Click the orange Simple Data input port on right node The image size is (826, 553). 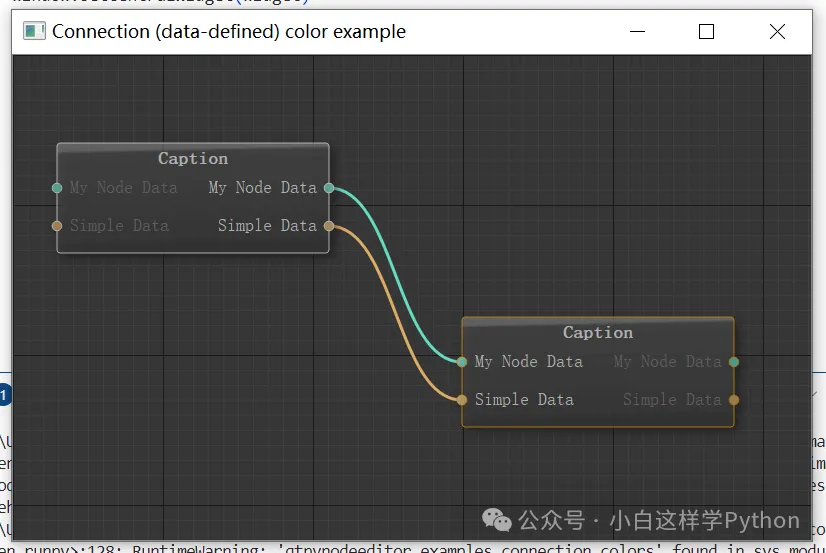(462, 400)
